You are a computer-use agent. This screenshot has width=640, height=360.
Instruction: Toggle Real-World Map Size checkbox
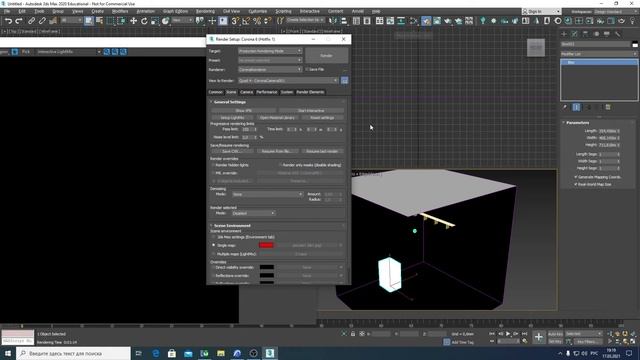(576, 184)
